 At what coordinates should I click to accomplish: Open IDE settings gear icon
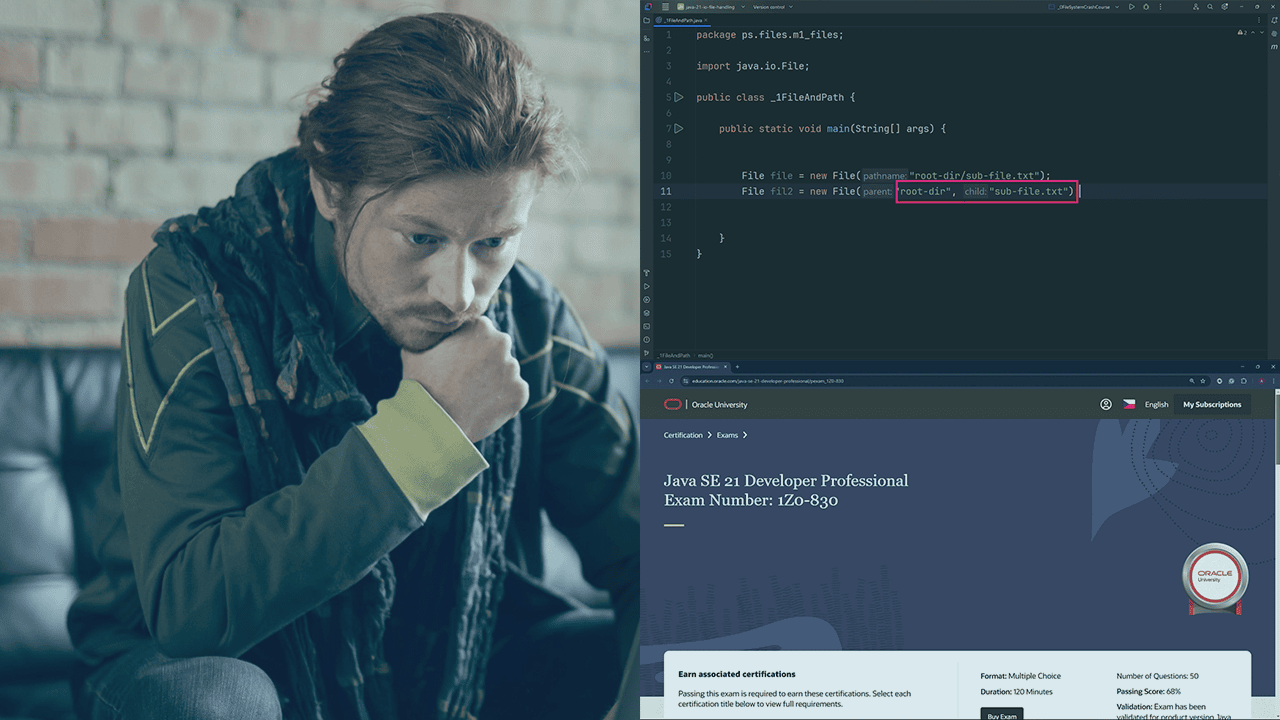[1224, 7]
